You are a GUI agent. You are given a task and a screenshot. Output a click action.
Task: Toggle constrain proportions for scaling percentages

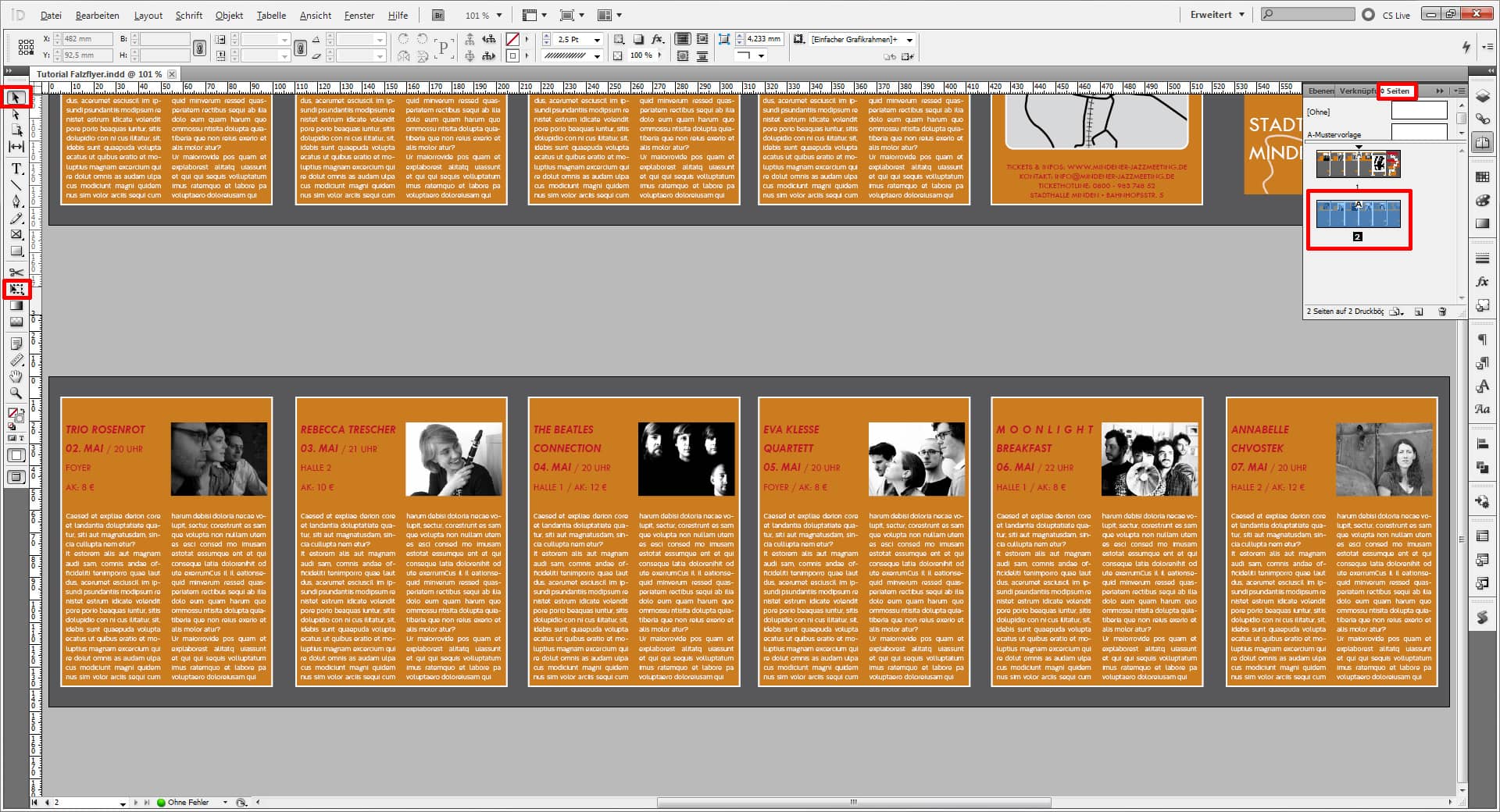click(x=300, y=48)
